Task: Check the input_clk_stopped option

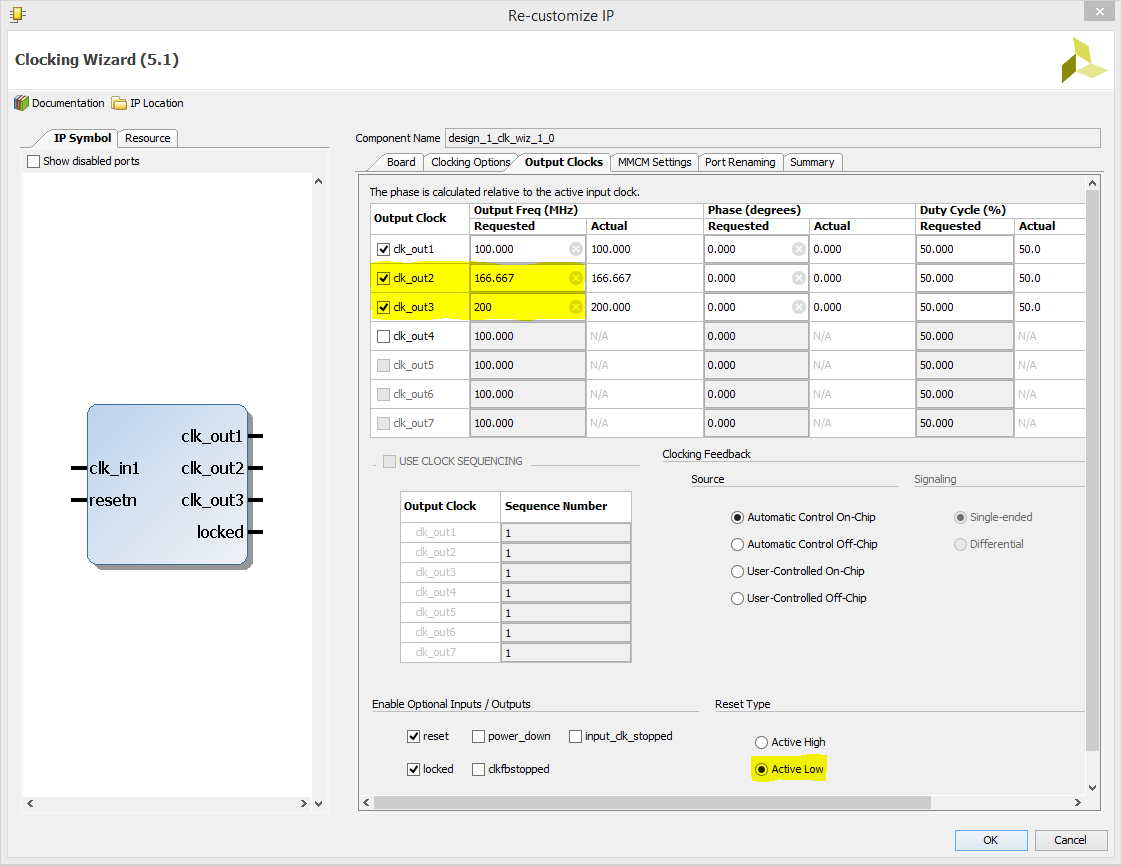Action: (x=575, y=736)
